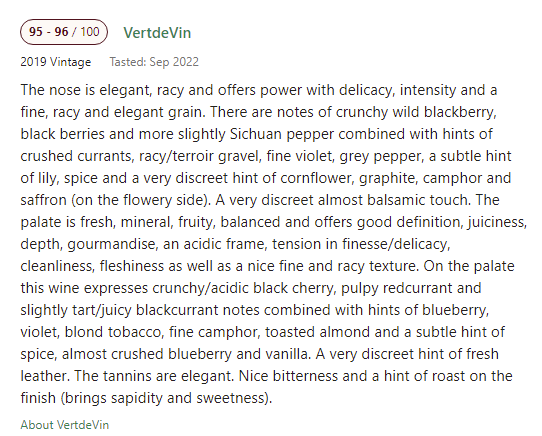Click the phrase 'finesse/delicacy' in the review

pos(396,244)
